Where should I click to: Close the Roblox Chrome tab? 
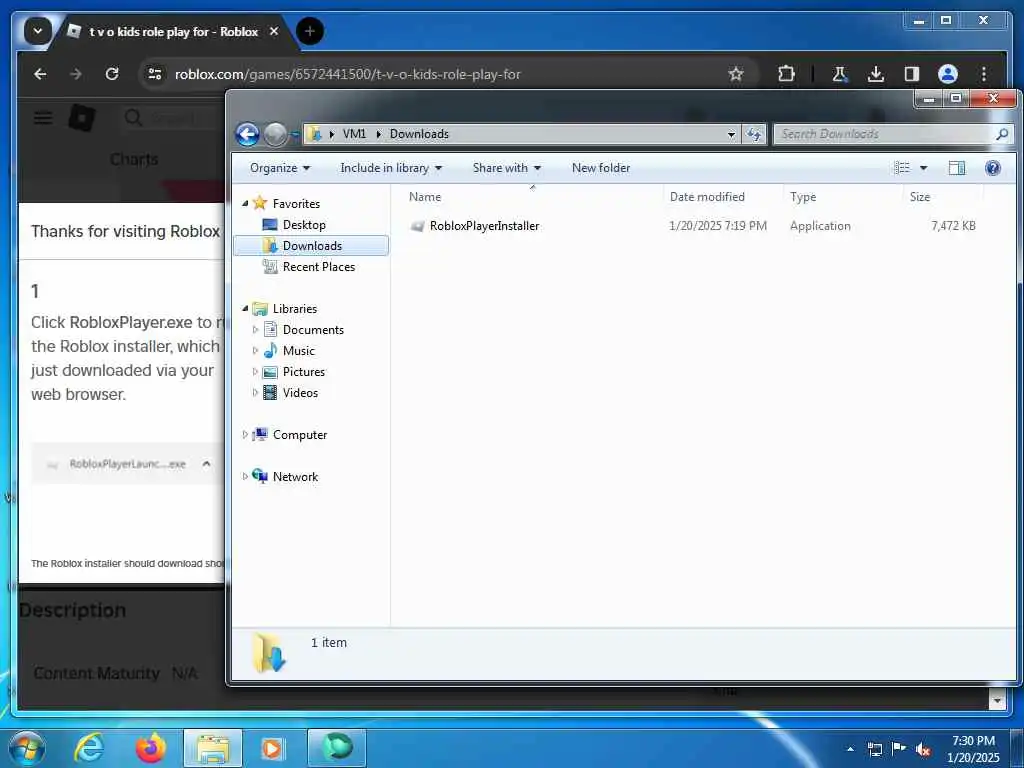274,31
